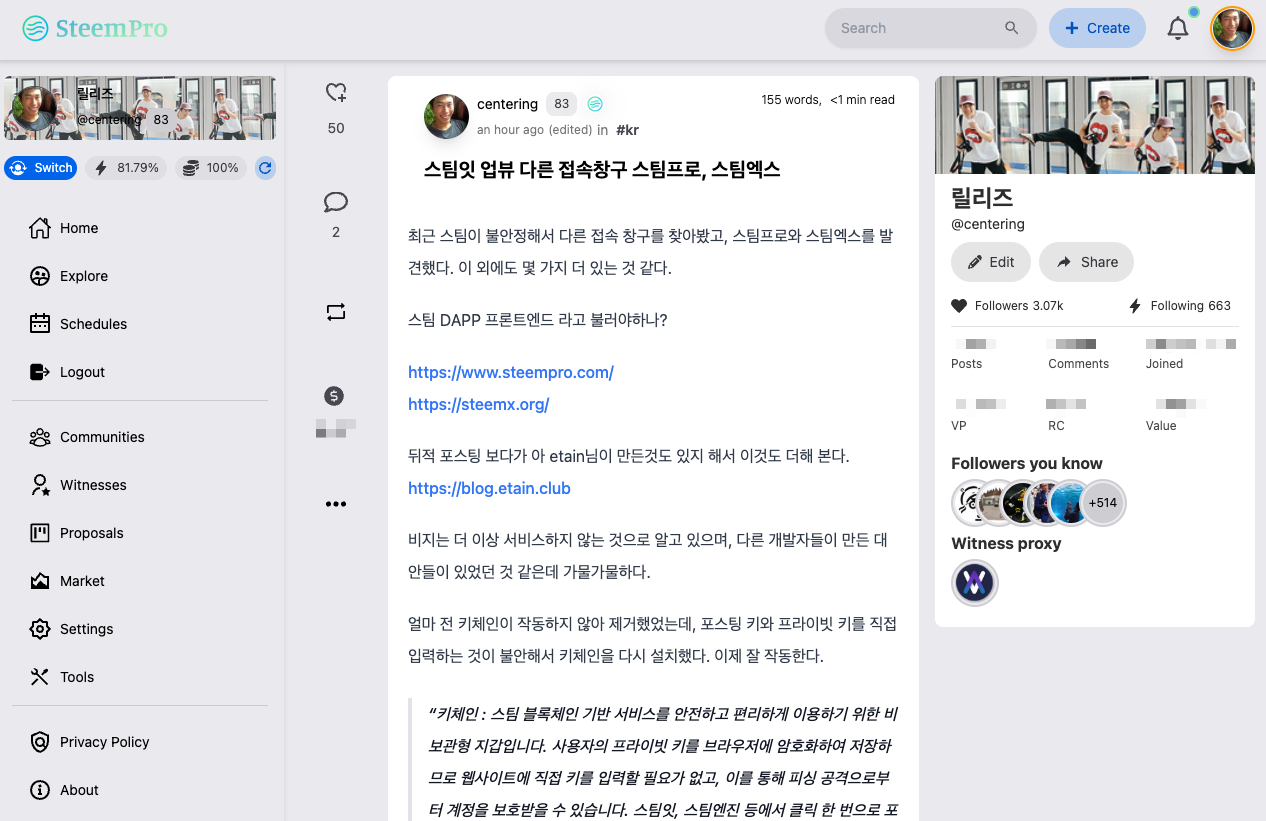This screenshot has height=821, width=1266.
Task: Click the 'Followers you know' heading
Action: [x=1027, y=464]
